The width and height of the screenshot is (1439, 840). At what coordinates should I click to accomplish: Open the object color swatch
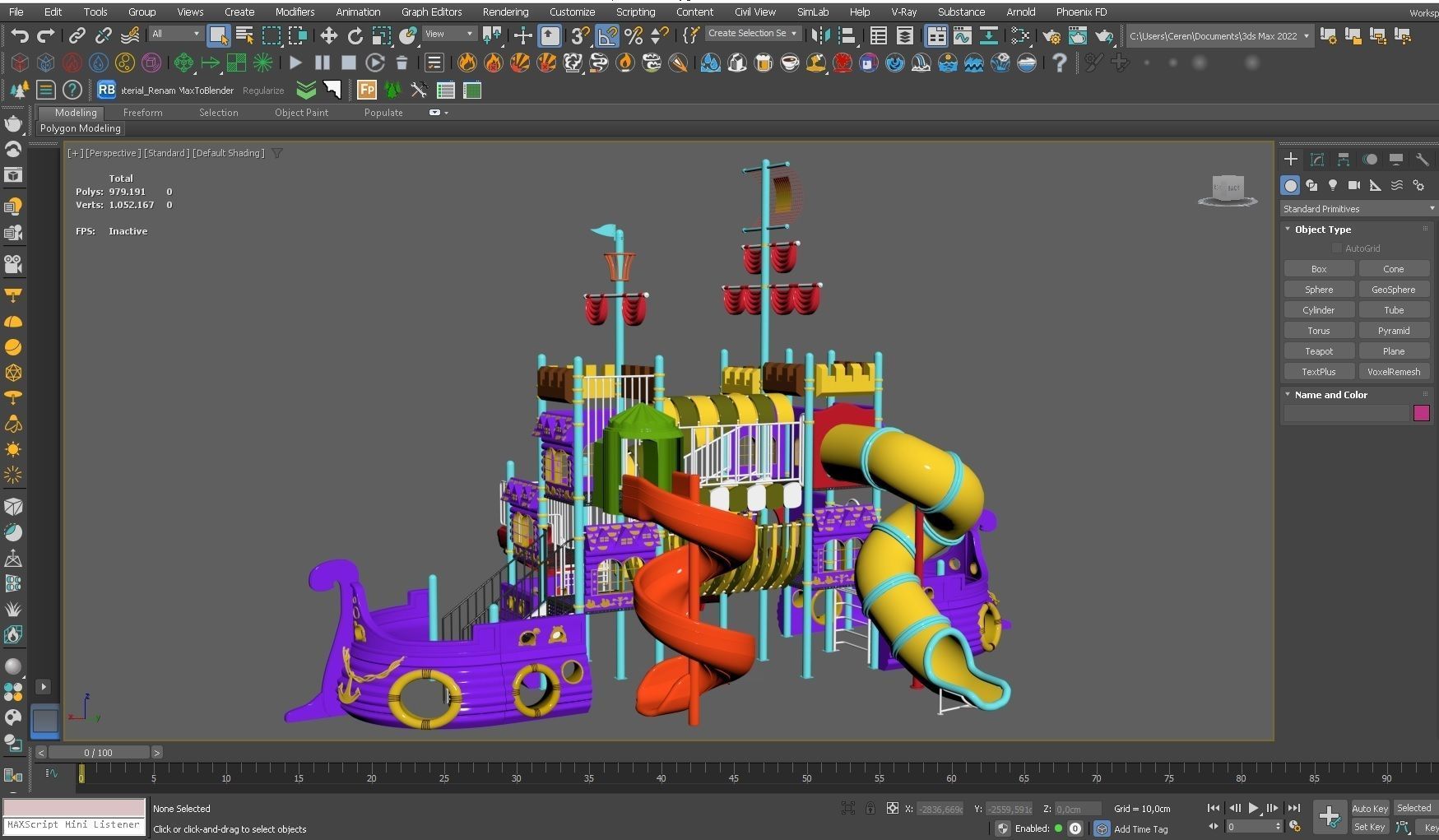tap(1421, 413)
